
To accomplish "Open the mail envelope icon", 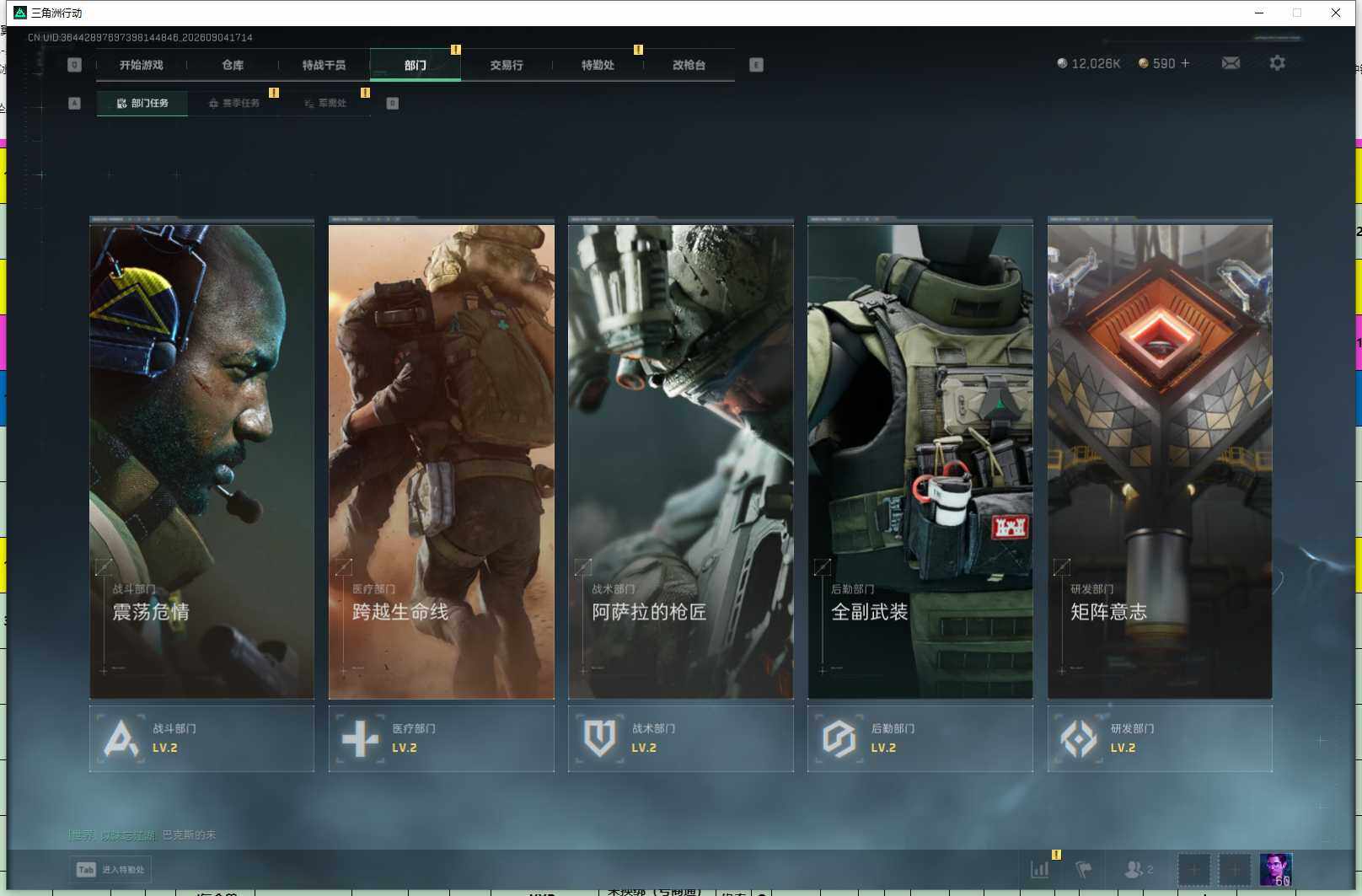I will [1231, 63].
